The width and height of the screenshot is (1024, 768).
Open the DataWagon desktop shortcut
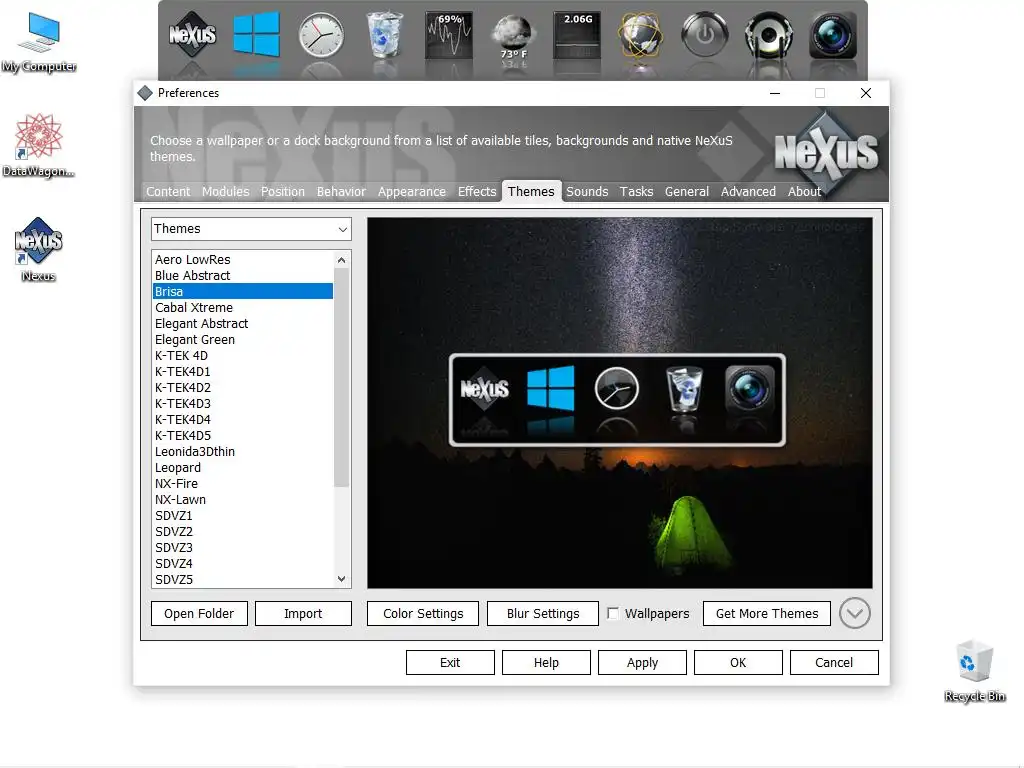pyautogui.click(x=39, y=145)
